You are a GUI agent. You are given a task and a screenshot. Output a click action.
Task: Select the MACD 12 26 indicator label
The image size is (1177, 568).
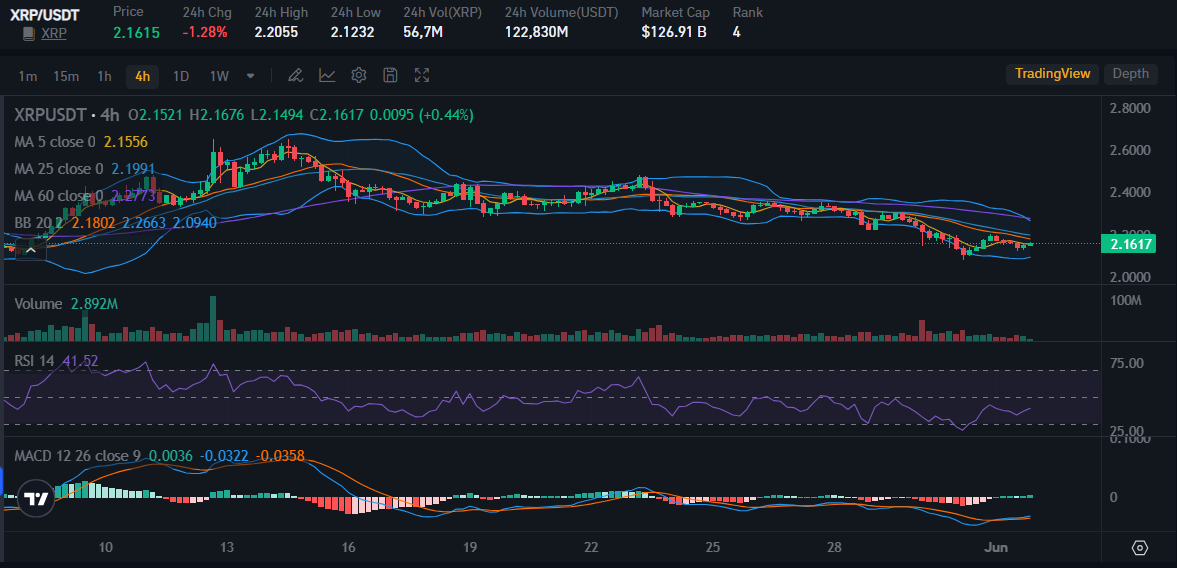[79, 455]
